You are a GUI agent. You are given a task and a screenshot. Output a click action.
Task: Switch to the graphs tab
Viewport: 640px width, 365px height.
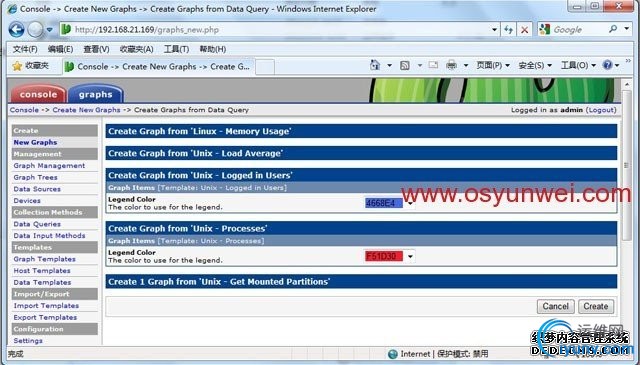96,94
